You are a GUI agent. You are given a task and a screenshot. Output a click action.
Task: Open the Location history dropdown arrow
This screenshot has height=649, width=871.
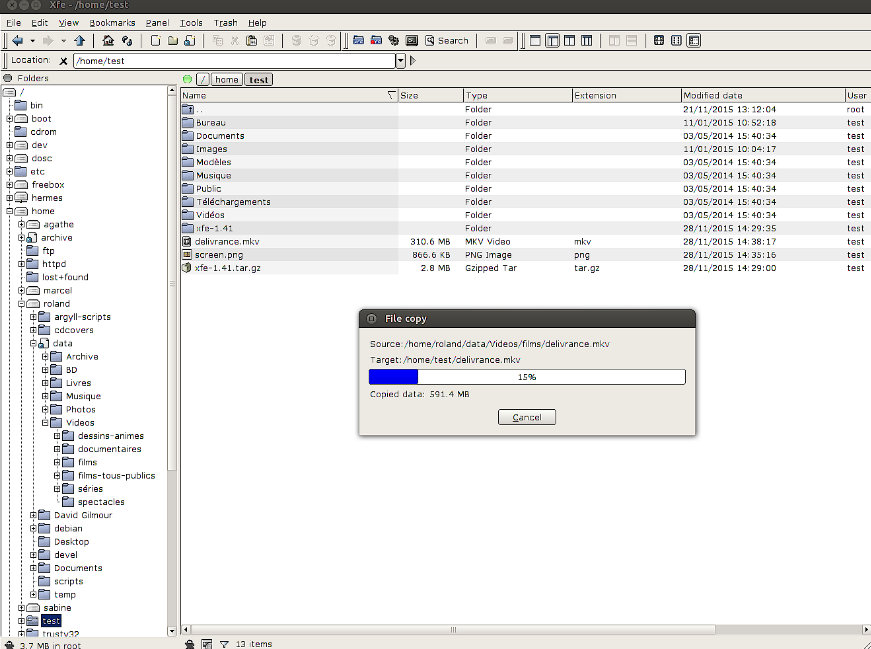[x=401, y=61]
